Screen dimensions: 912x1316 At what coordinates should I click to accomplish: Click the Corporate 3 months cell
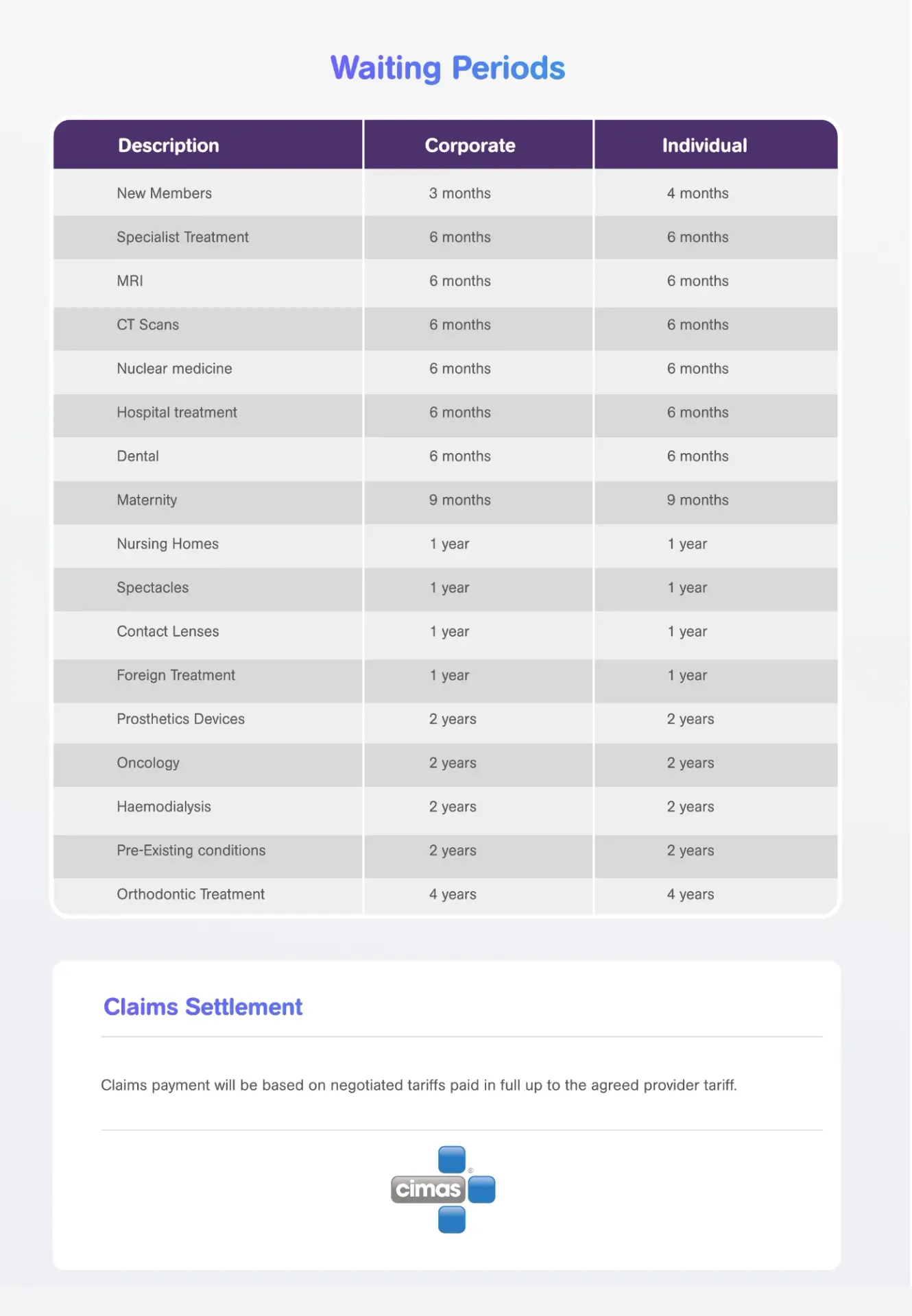(459, 193)
